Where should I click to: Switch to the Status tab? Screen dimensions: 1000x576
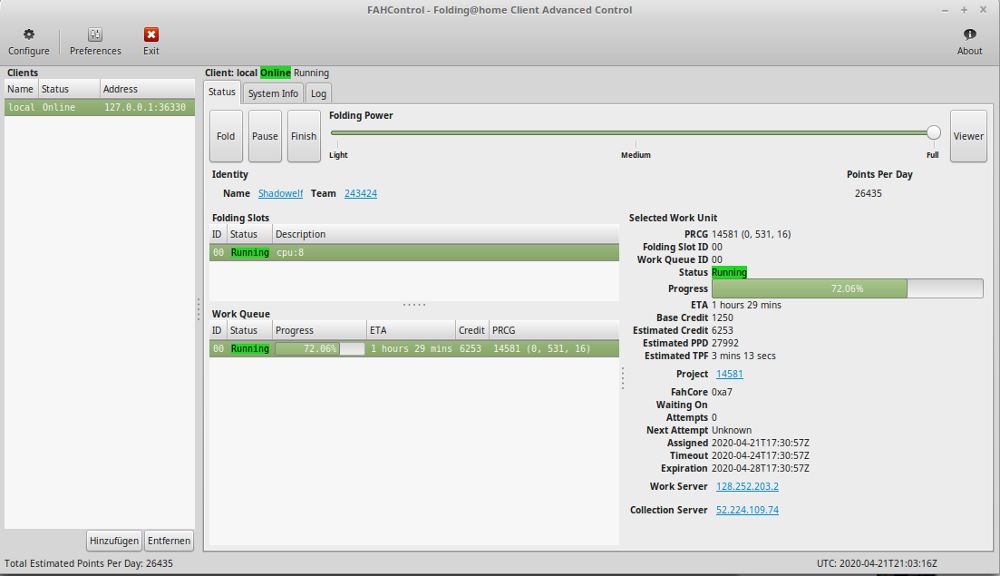(x=222, y=92)
